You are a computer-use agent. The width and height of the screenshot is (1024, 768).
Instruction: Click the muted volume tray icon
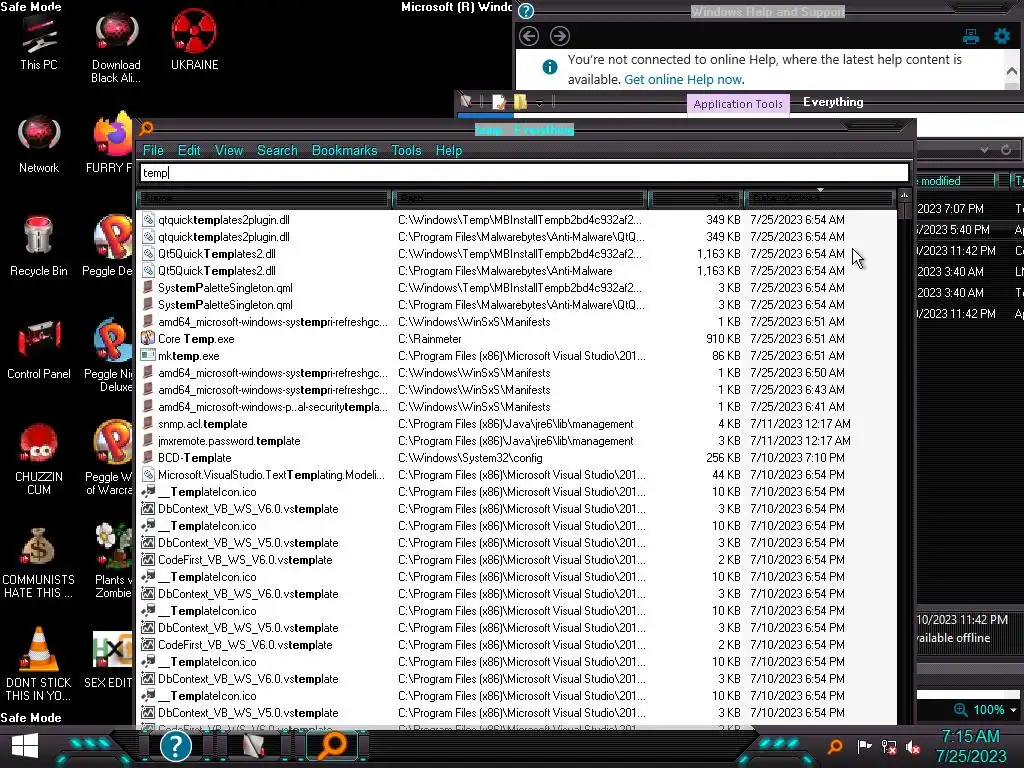[x=914, y=746]
